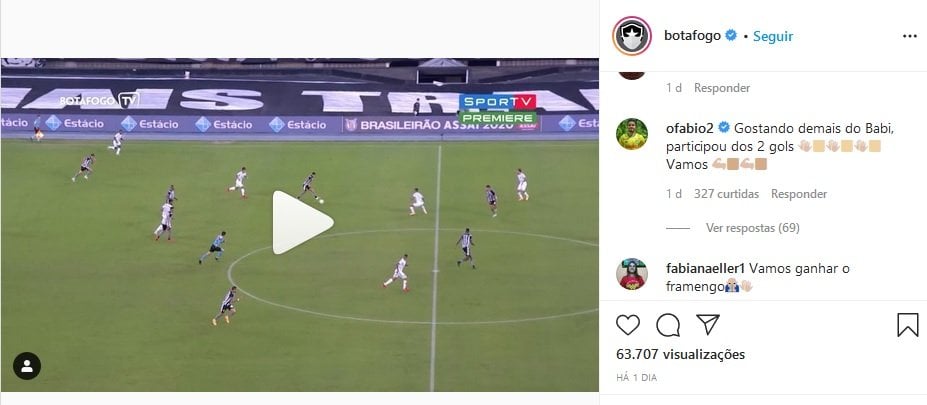Open ofabio2's profile avatar
The width and height of the screenshot is (927, 405).
point(632,134)
